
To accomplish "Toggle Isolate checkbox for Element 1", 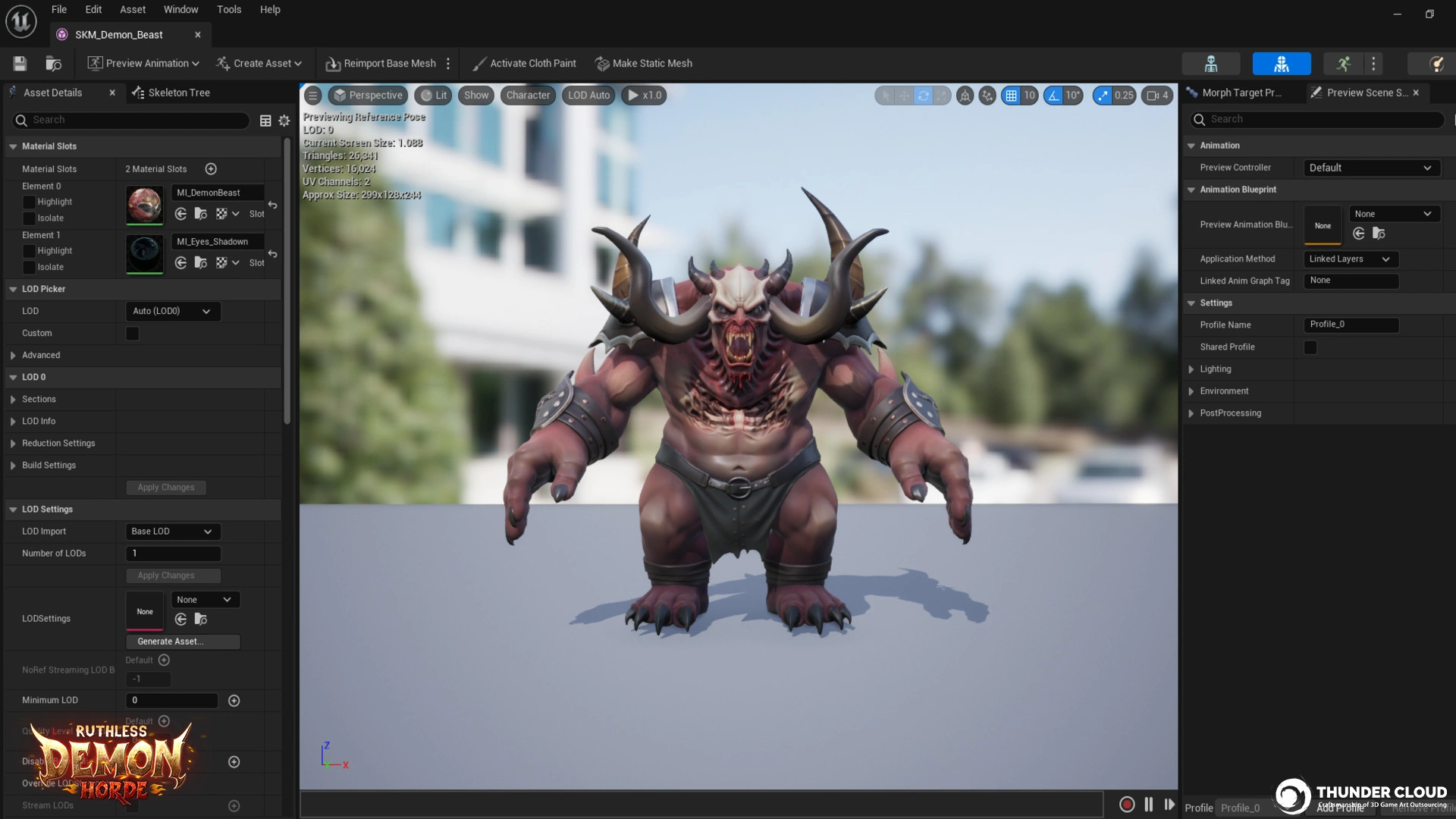I will click(x=30, y=268).
